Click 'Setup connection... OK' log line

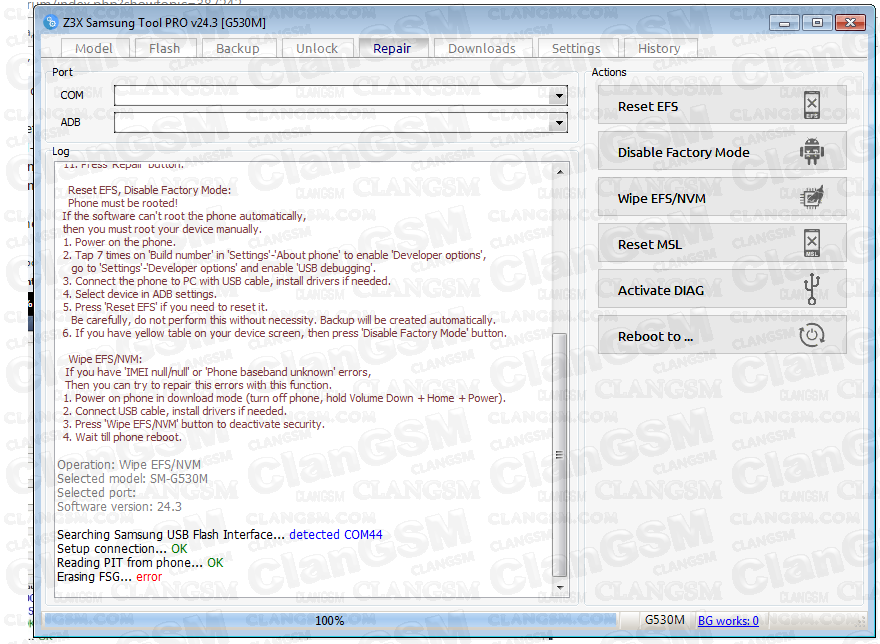click(122, 549)
